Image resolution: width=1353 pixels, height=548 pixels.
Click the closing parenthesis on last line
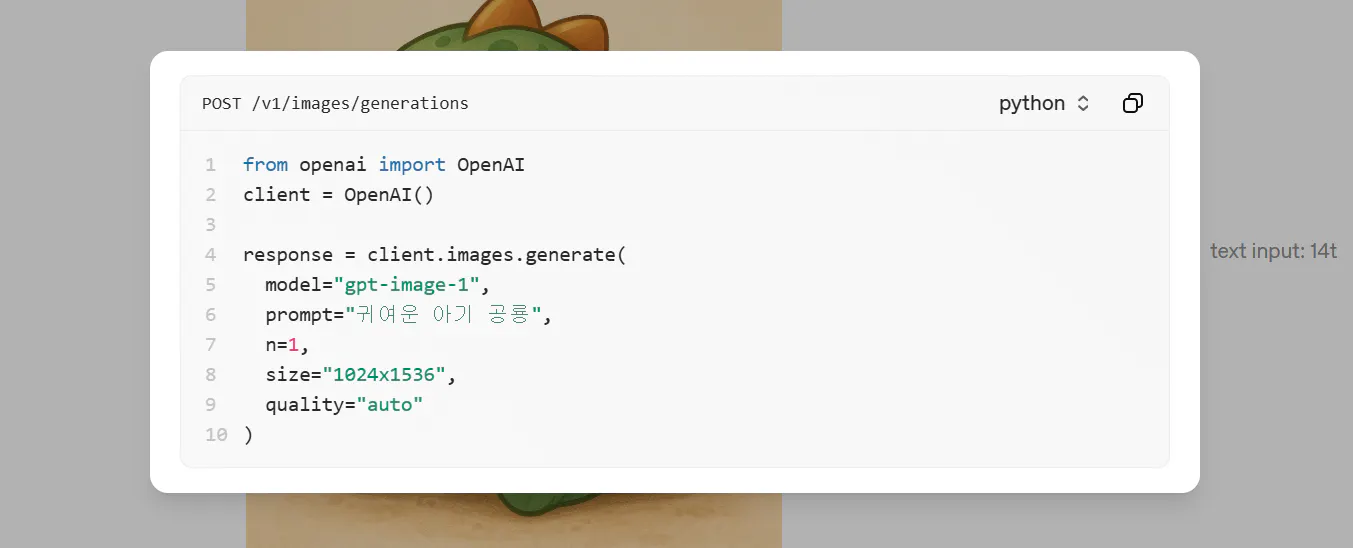click(248, 434)
